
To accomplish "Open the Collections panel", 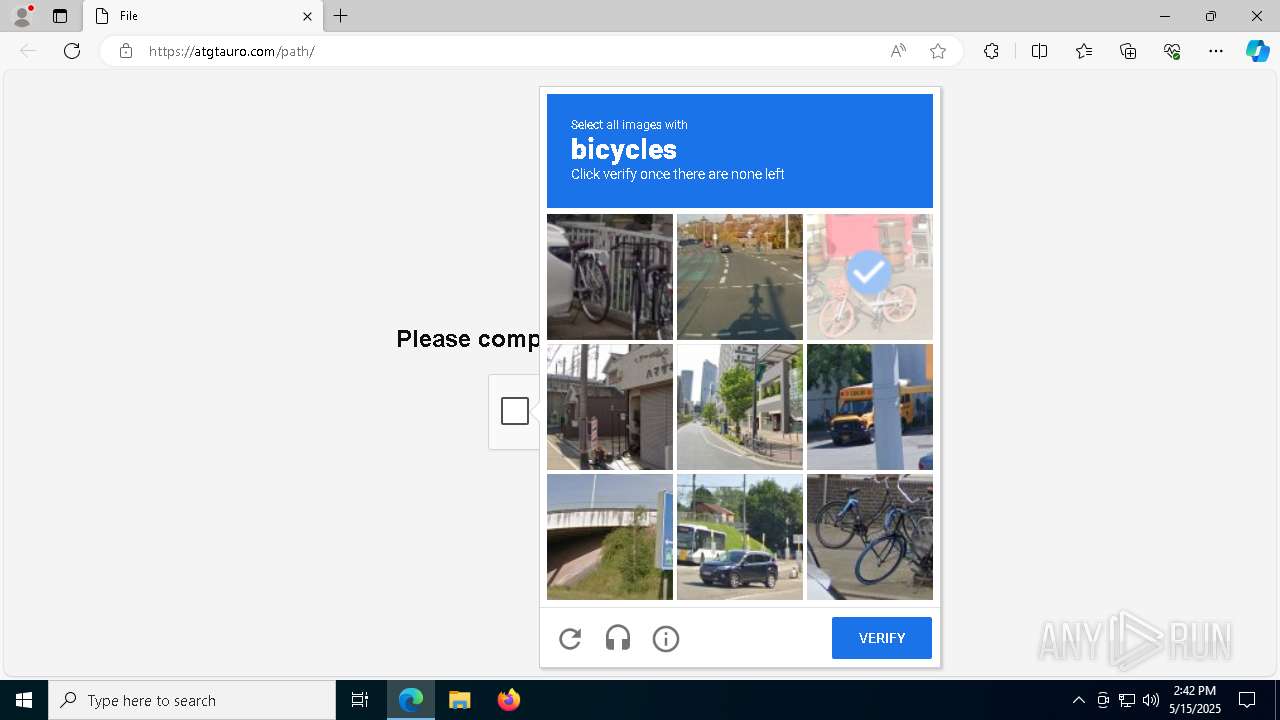I will tap(1128, 51).
